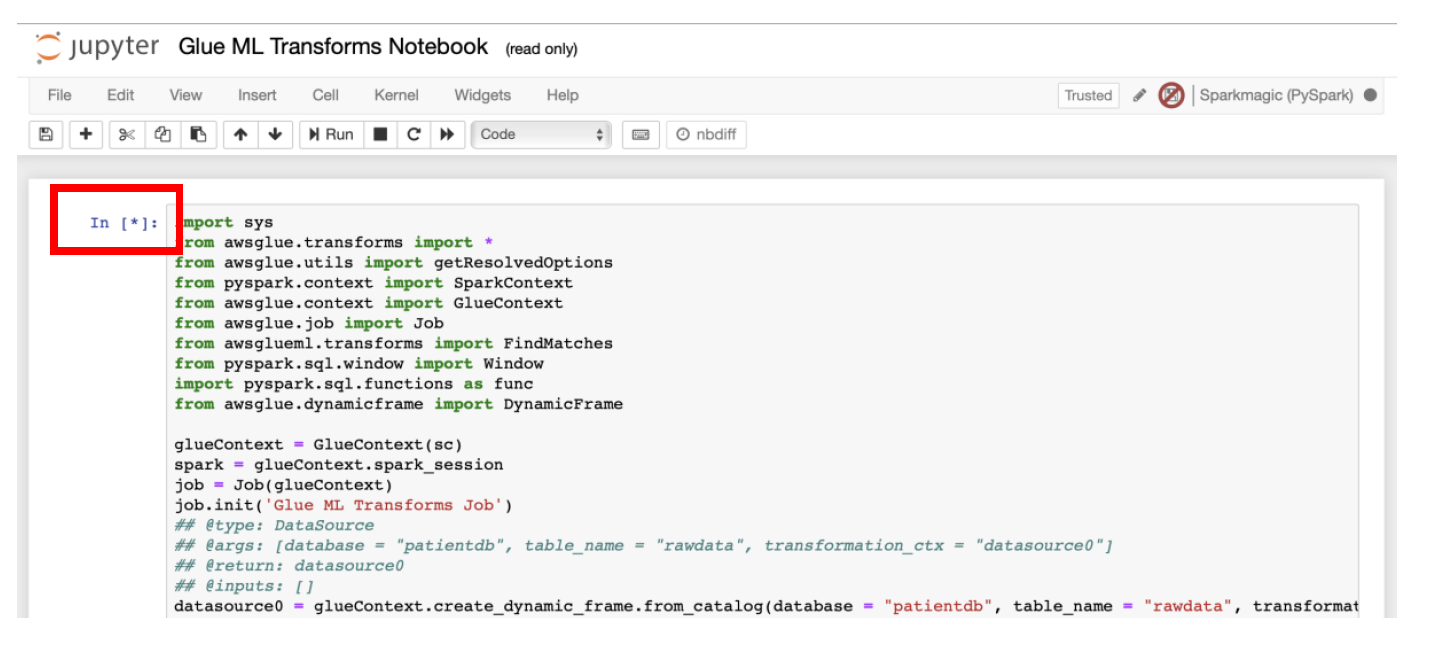Open the Insert menu
The image size is (1430, 668).
[257, 95]
